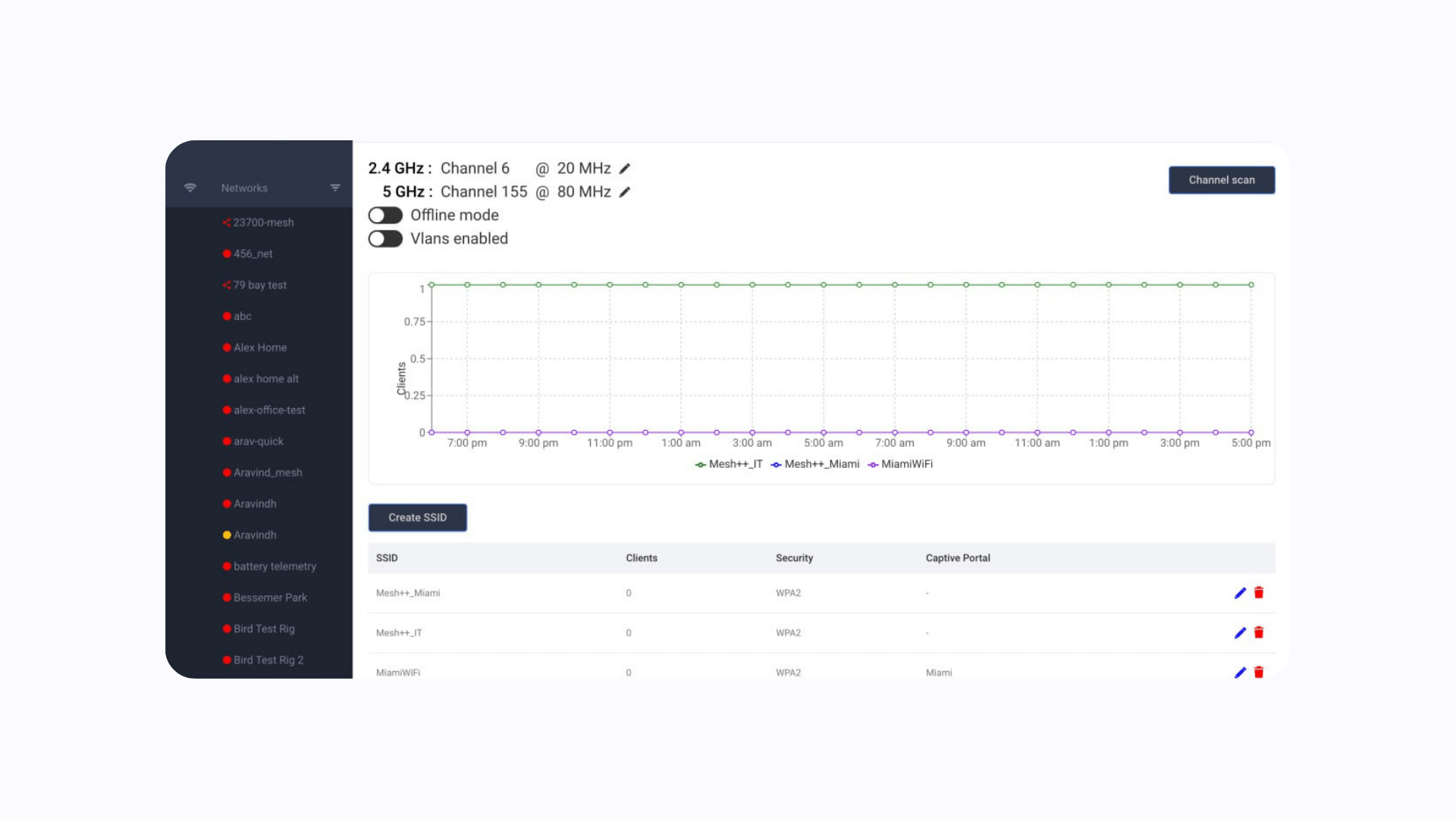This screenshot has width=1456, height=819.
Task: Open the battery telemetry network
Action: (x=275, y=566)
